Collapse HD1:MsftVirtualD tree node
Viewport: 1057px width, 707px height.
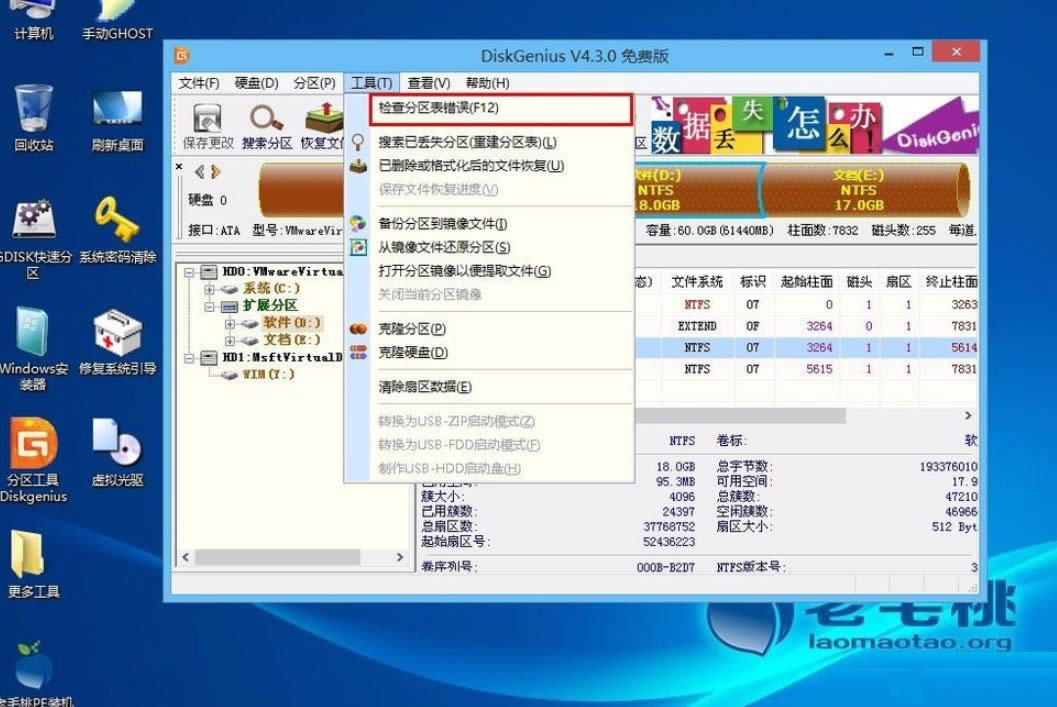189,358
